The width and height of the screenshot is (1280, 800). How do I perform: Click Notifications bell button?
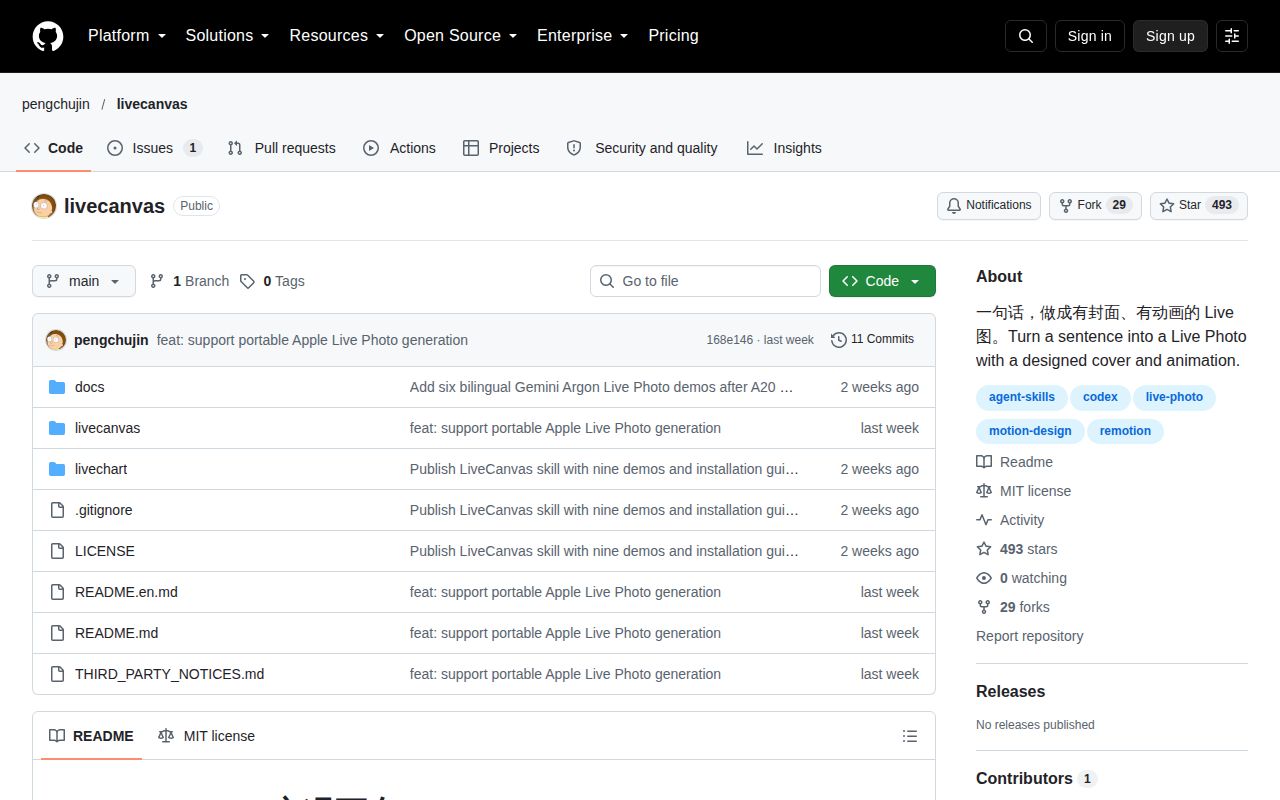coord(988,205)
